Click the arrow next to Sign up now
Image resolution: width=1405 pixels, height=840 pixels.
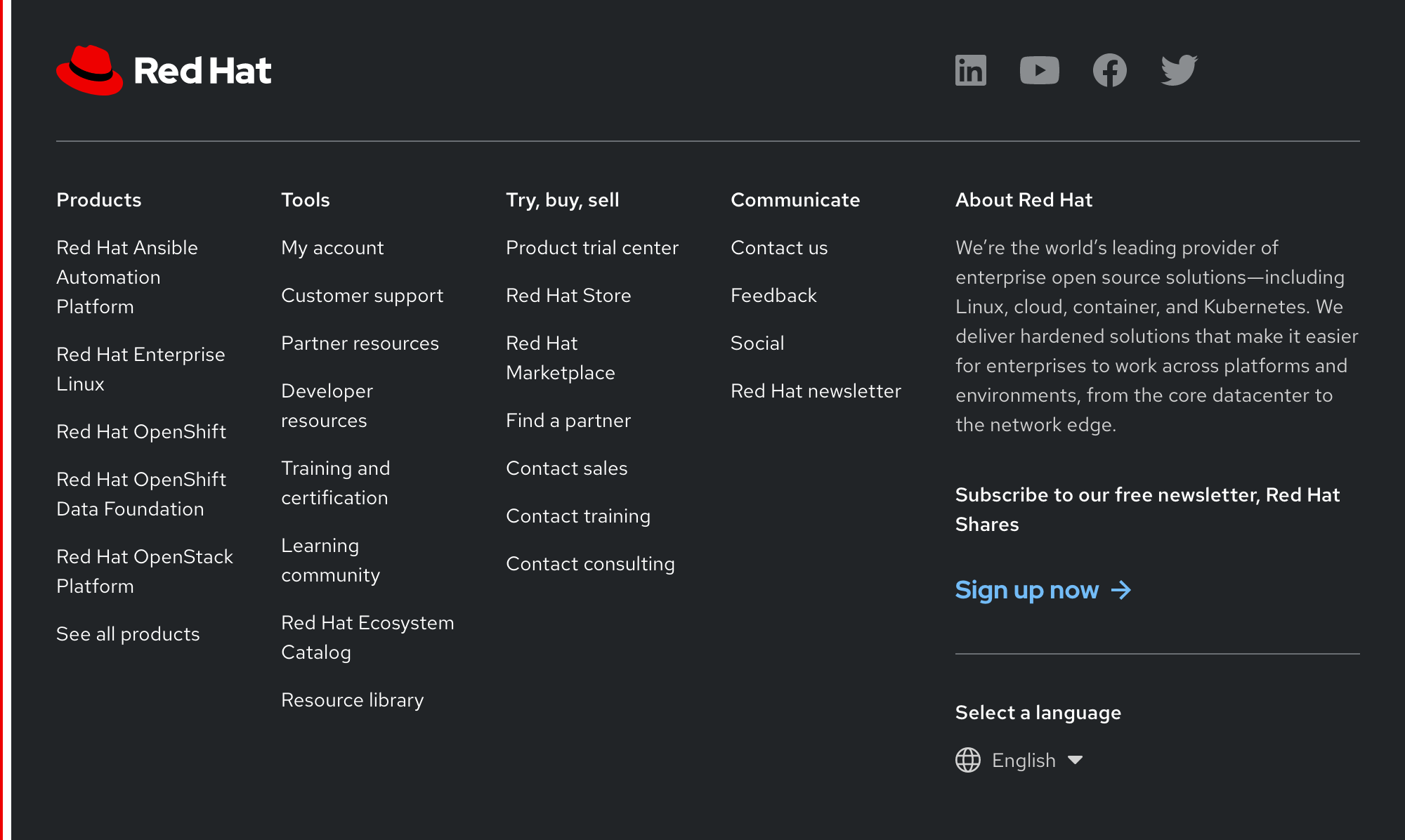[x=1122, y=591]
